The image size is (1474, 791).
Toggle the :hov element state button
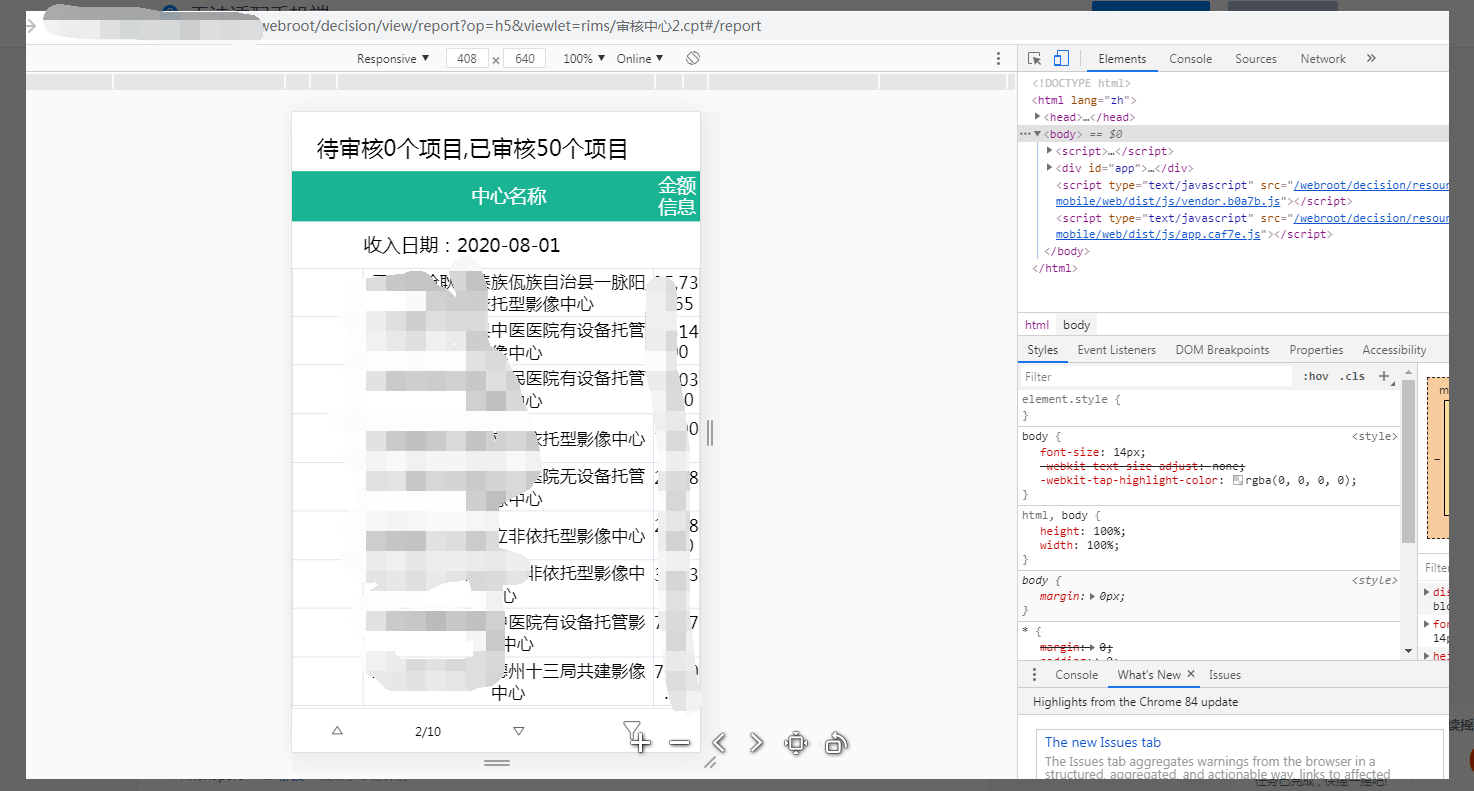tap(1316, 377)
